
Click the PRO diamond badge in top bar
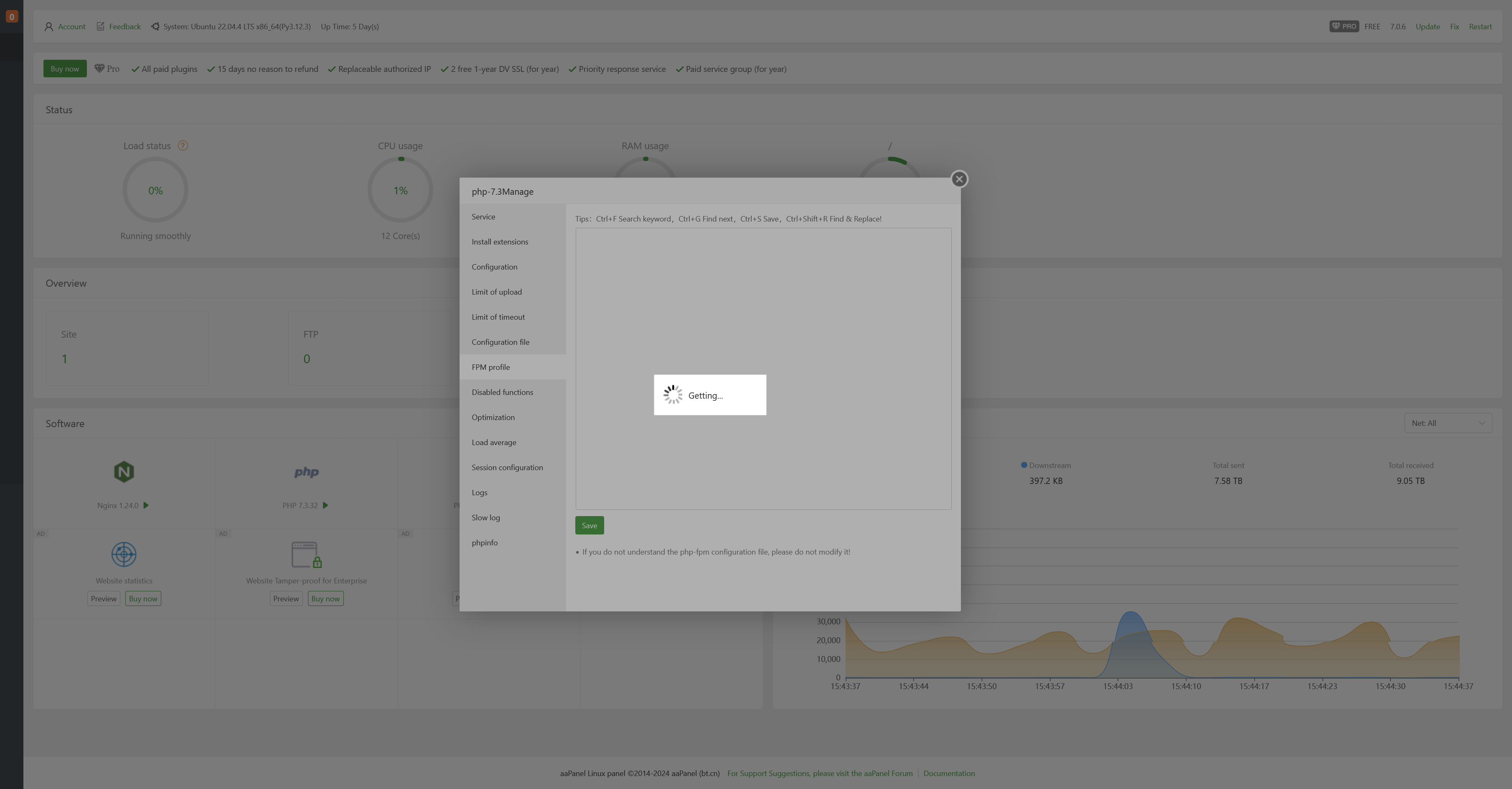[1344, 26]
